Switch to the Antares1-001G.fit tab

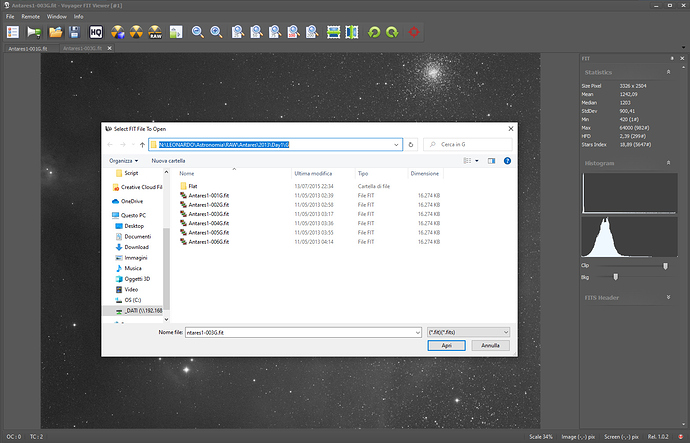coord(28,48)
